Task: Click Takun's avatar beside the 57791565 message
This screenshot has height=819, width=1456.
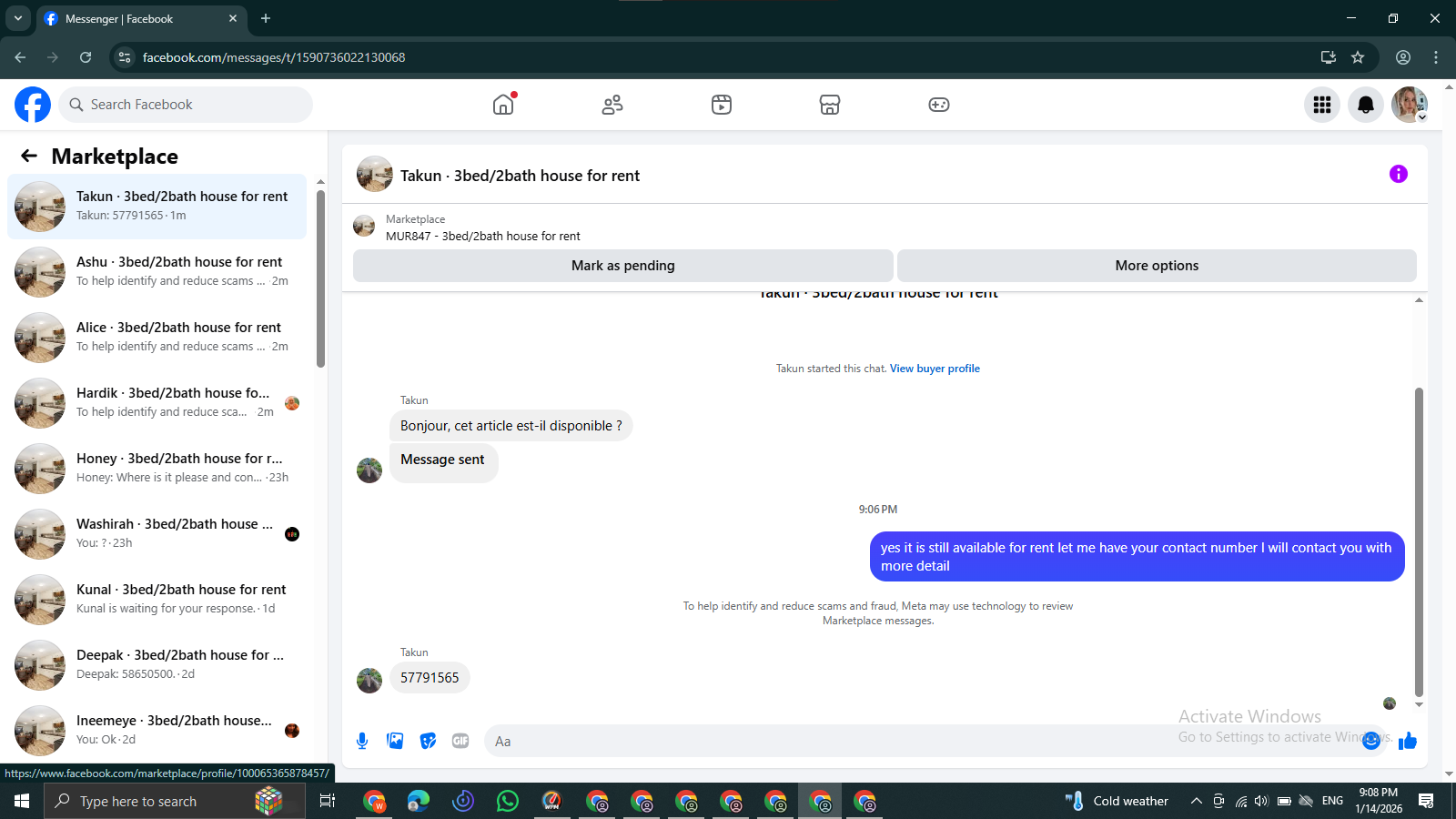Action: pyautogui.click(x=369, y=681)
